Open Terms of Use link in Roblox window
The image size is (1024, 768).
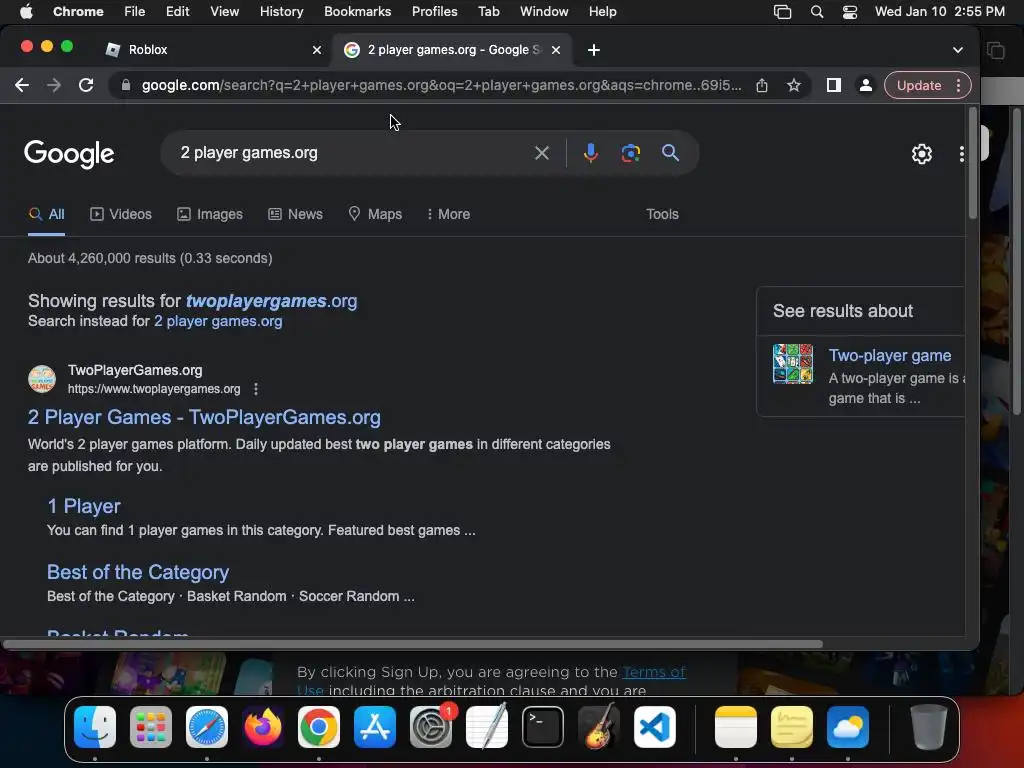654,672
